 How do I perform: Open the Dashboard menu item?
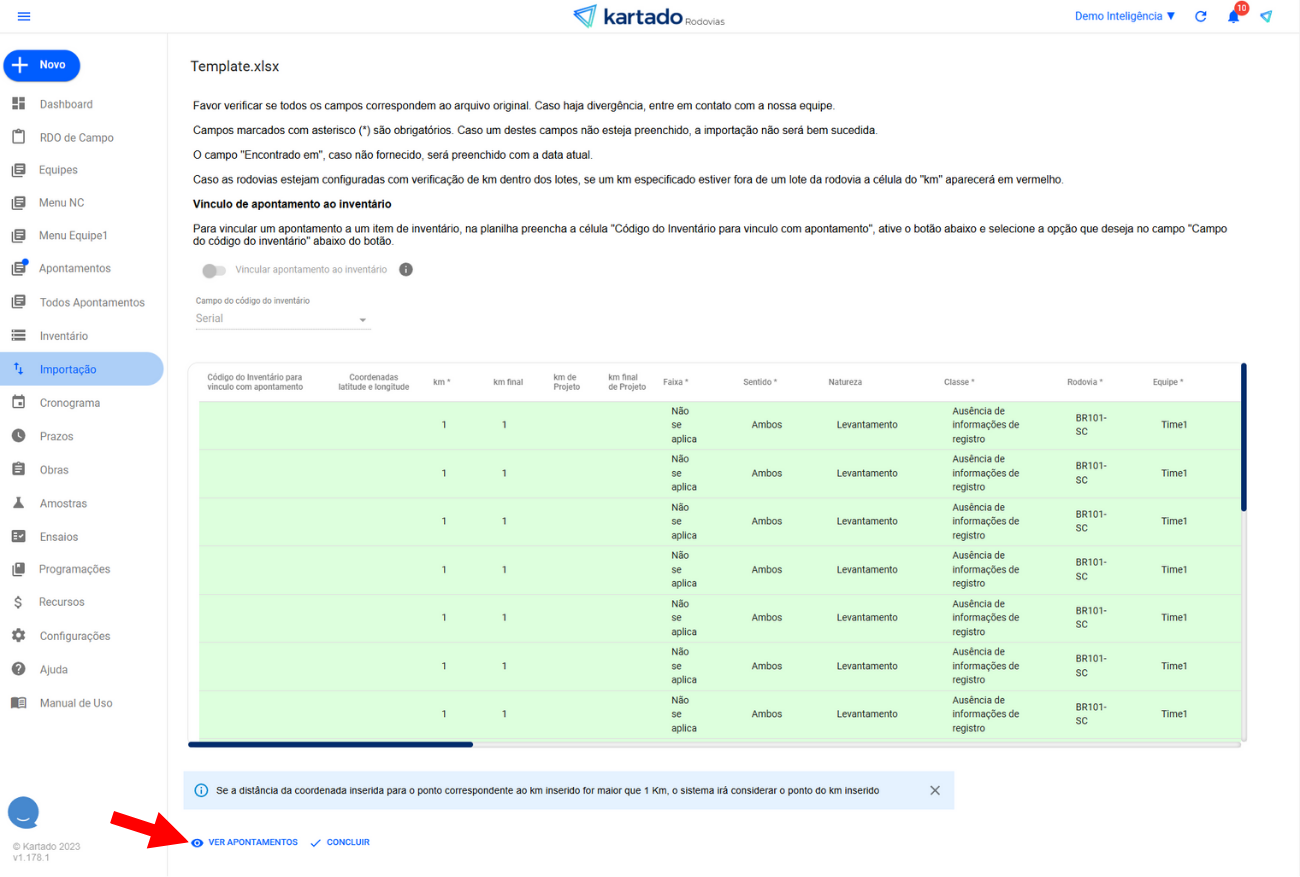click(66, 104)
